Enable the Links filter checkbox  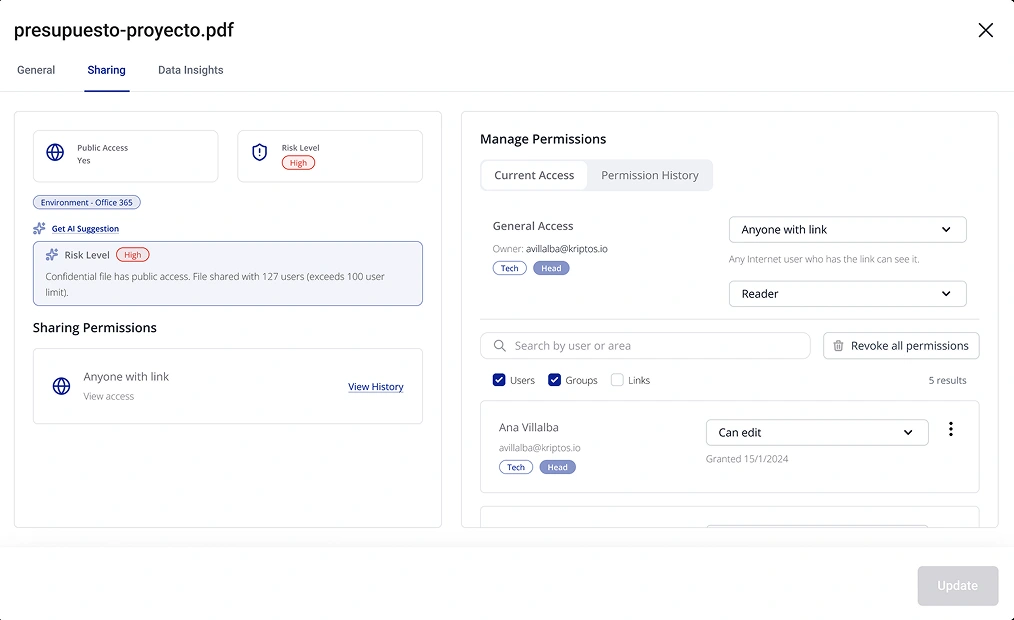(617, 380)
